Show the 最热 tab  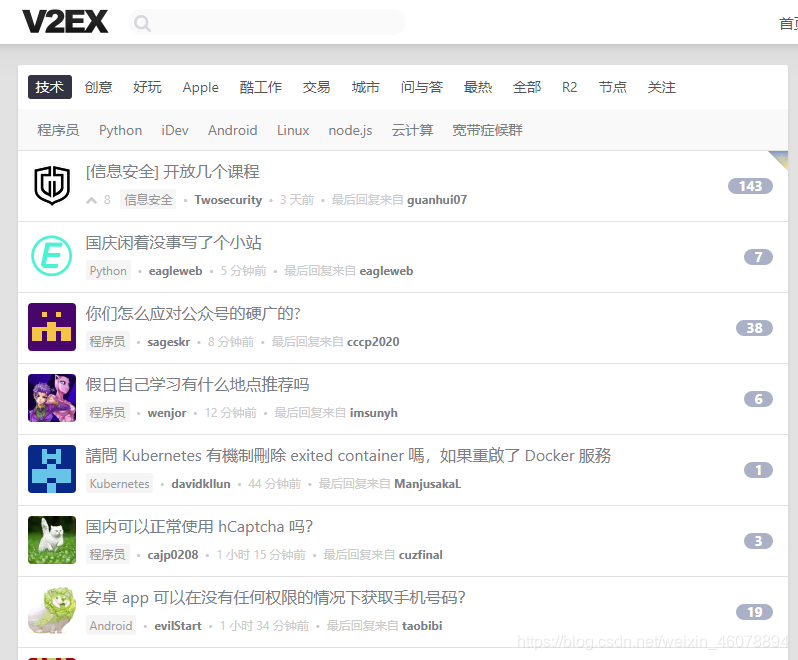pyautogui.click(x=478, y=87)
